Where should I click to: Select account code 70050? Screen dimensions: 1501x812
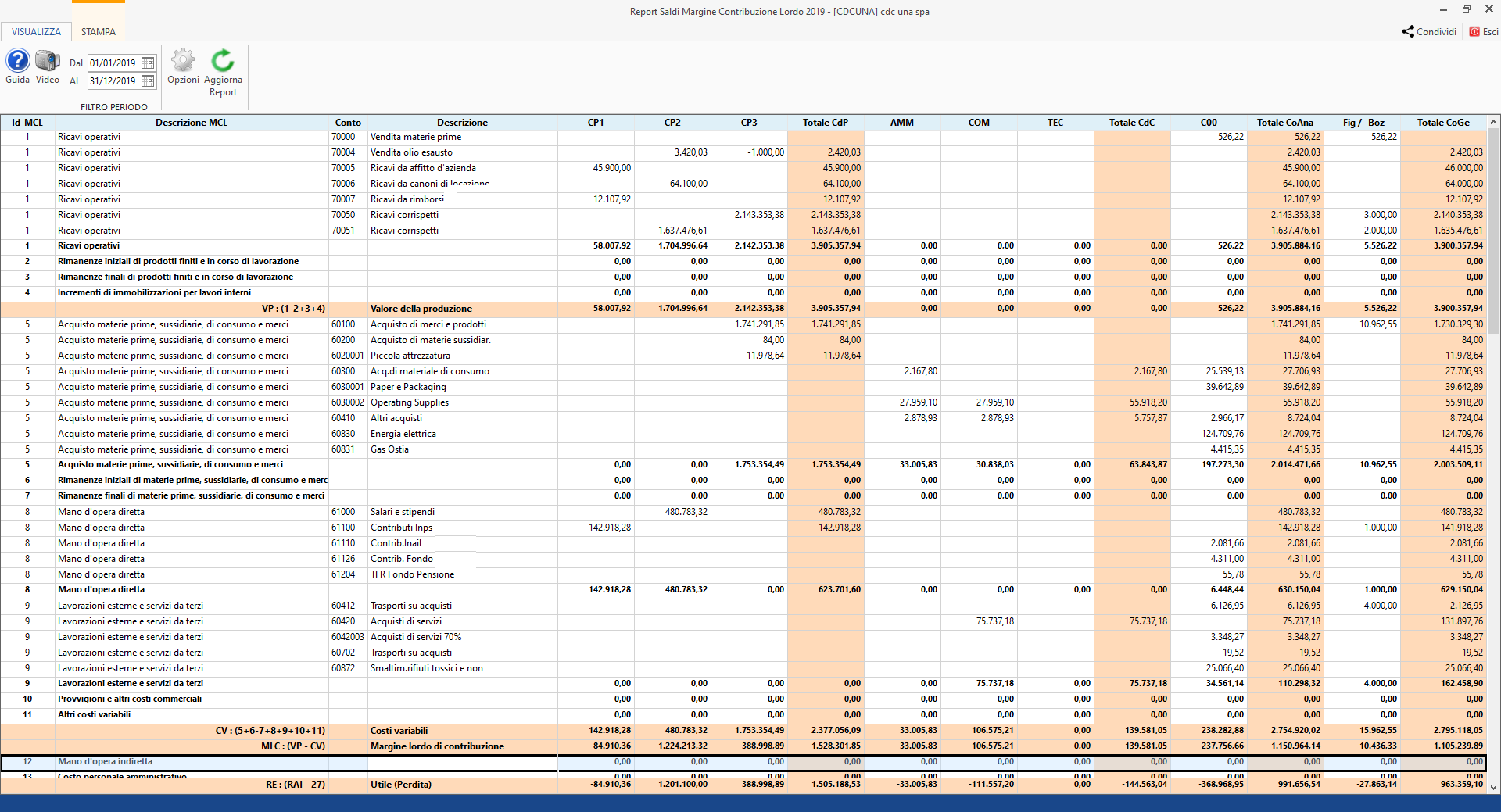click(343, 215)
